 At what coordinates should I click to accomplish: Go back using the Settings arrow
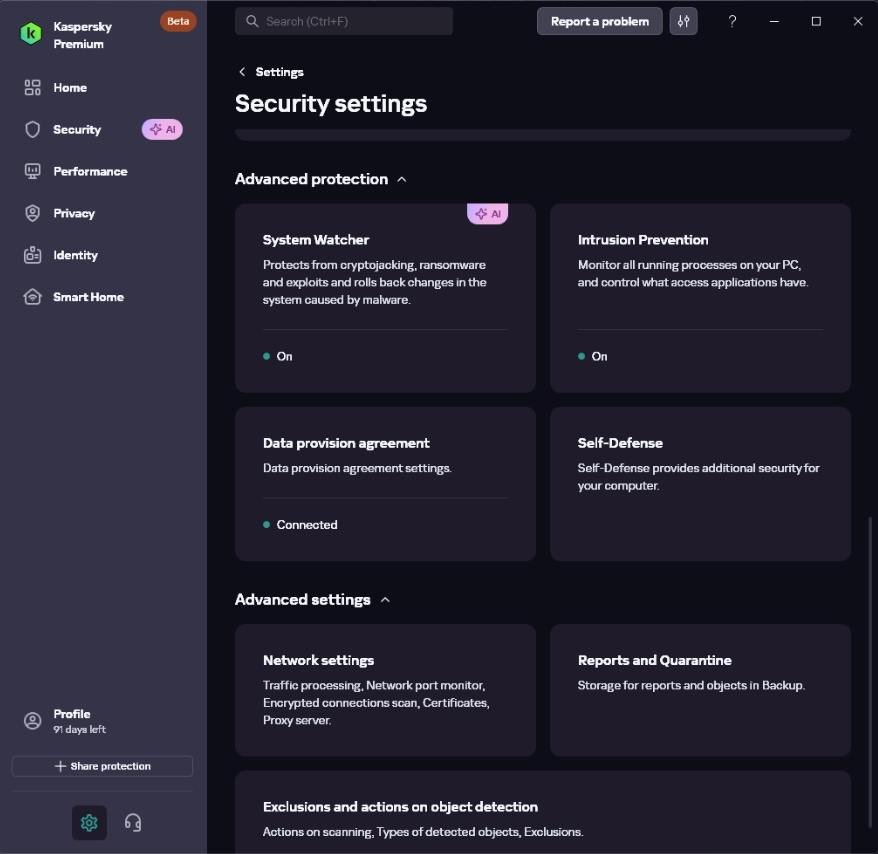(242, 72)
